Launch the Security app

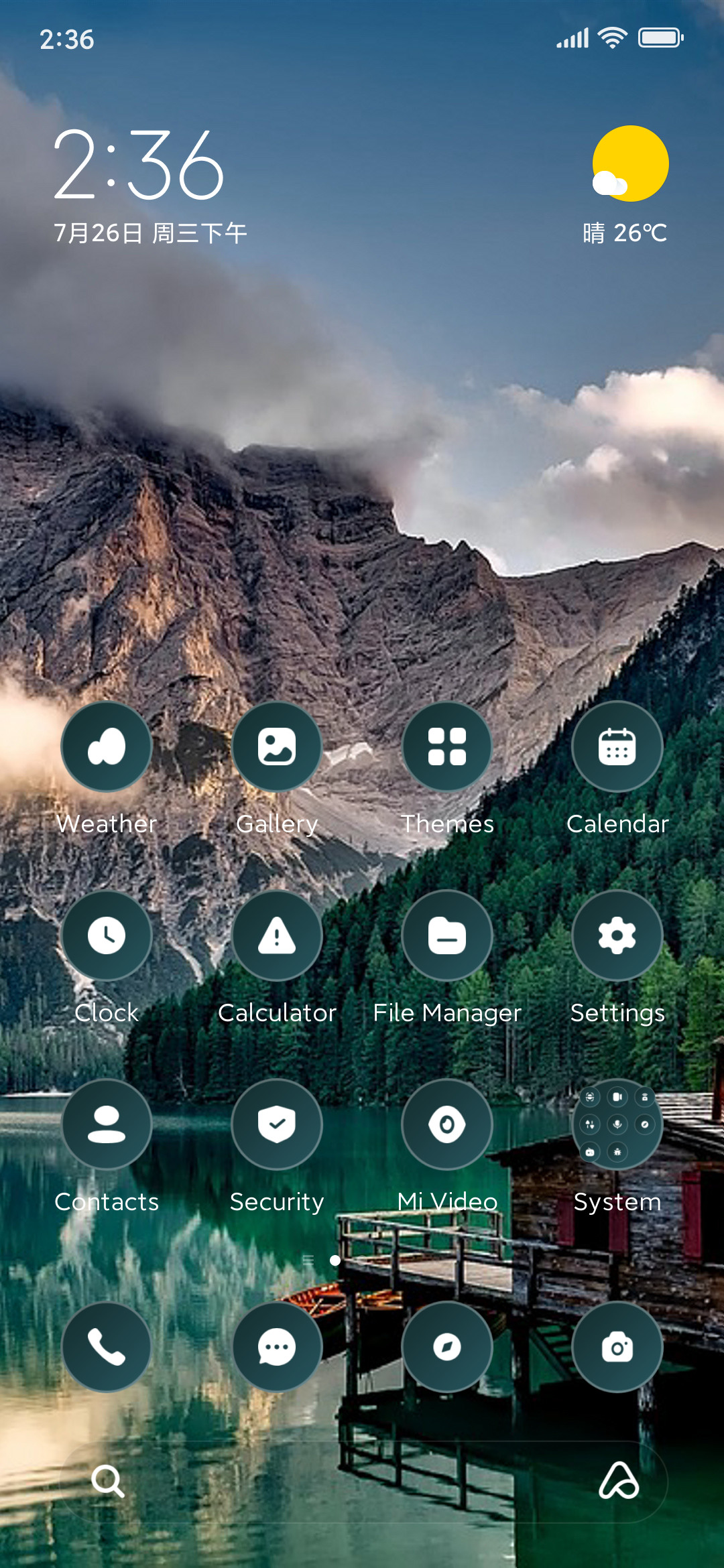277,1124
